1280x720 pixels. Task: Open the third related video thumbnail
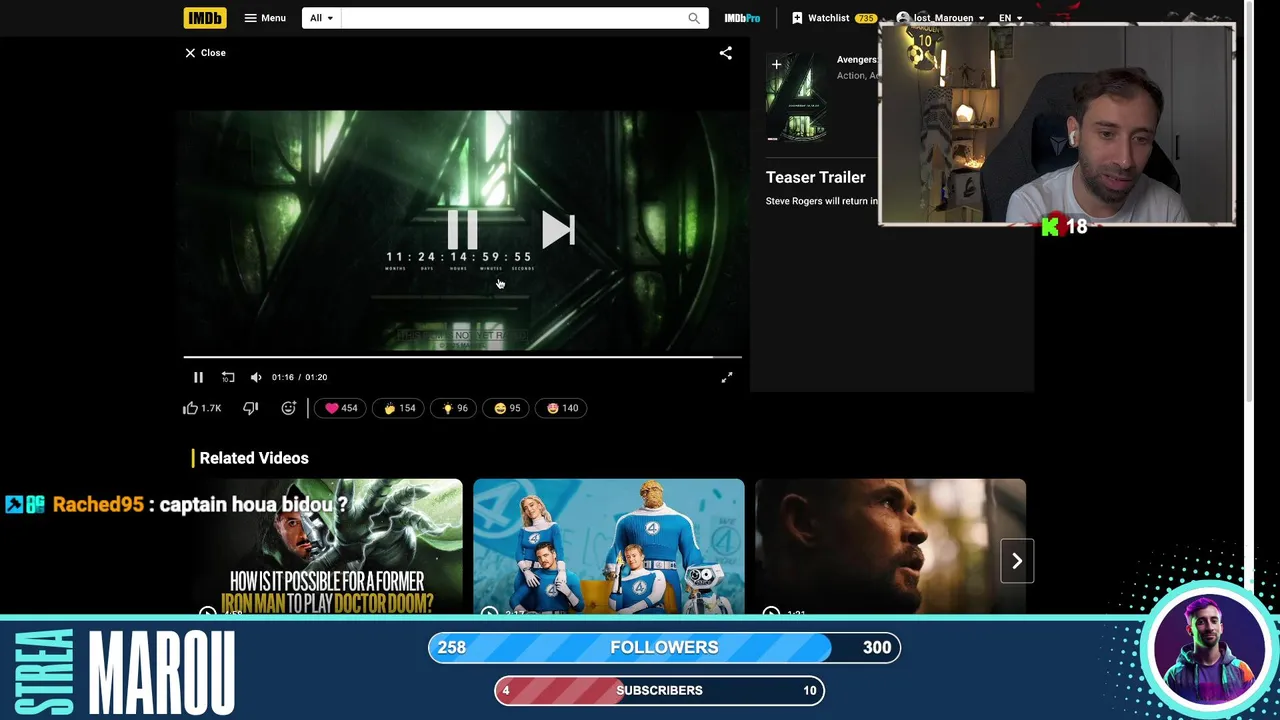pyautogui.click(x=890, y=547)
